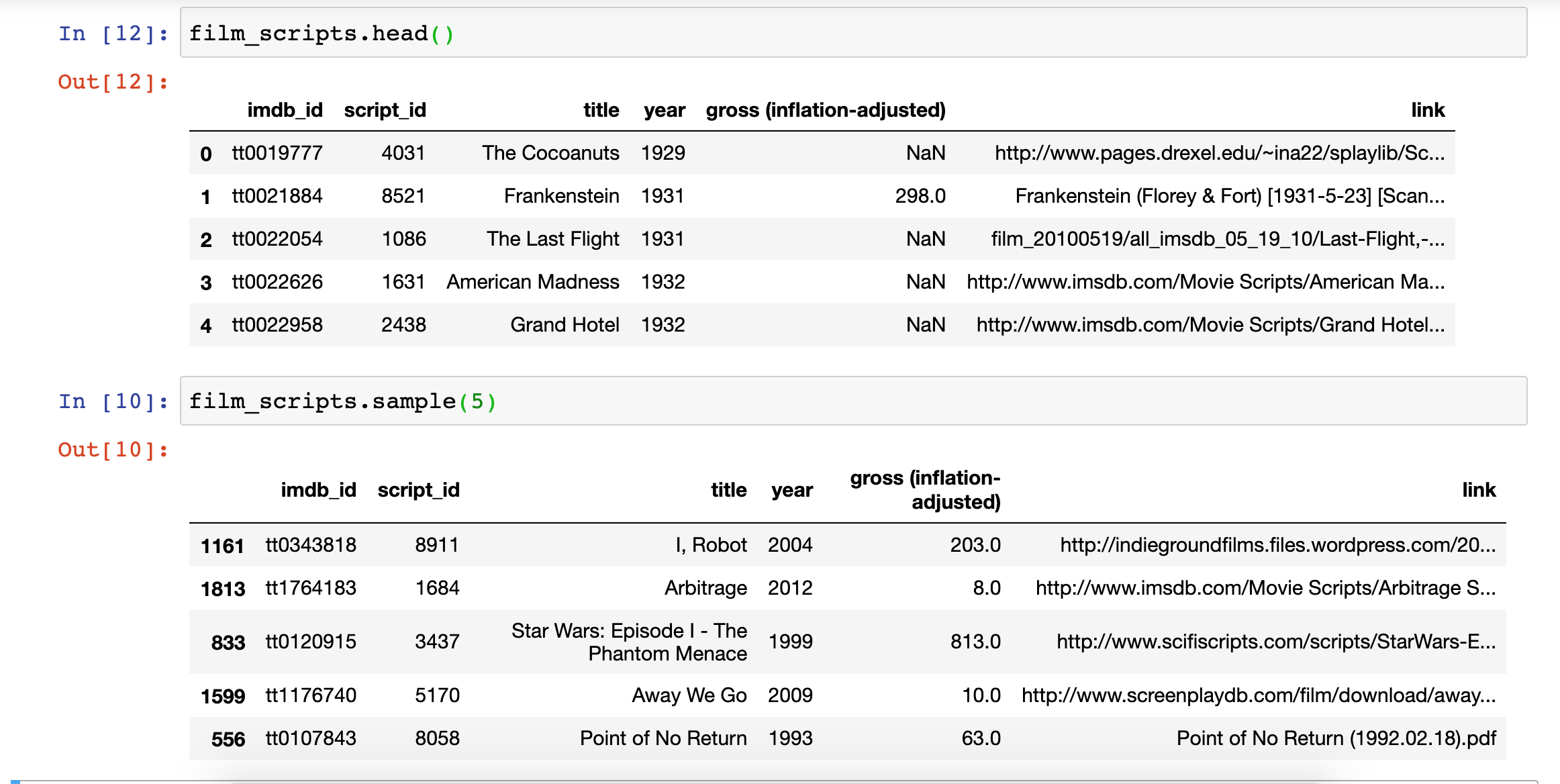Select cell tt0022626
This screenshot has height=784, width=1560.
(x=277, y=282)
